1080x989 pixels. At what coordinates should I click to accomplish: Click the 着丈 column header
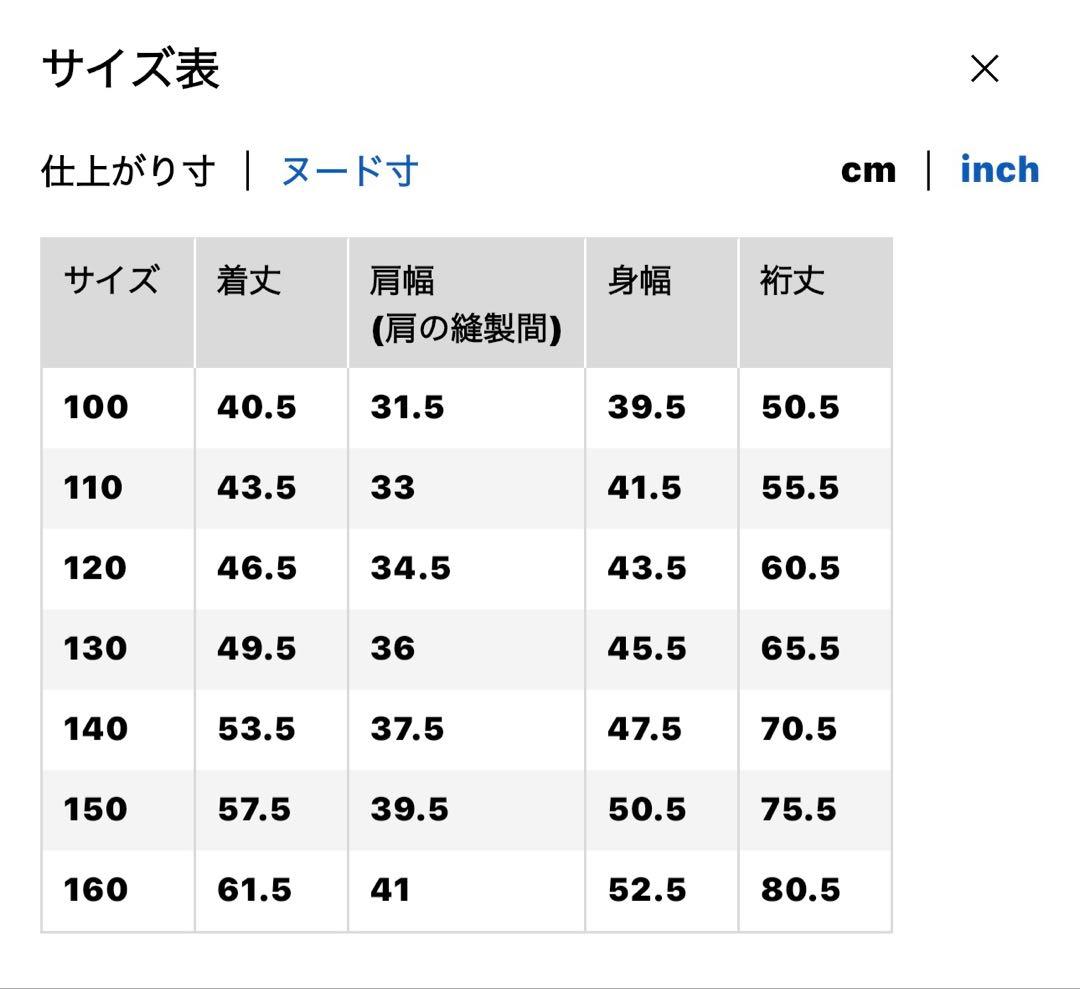(x=249, y=281)
